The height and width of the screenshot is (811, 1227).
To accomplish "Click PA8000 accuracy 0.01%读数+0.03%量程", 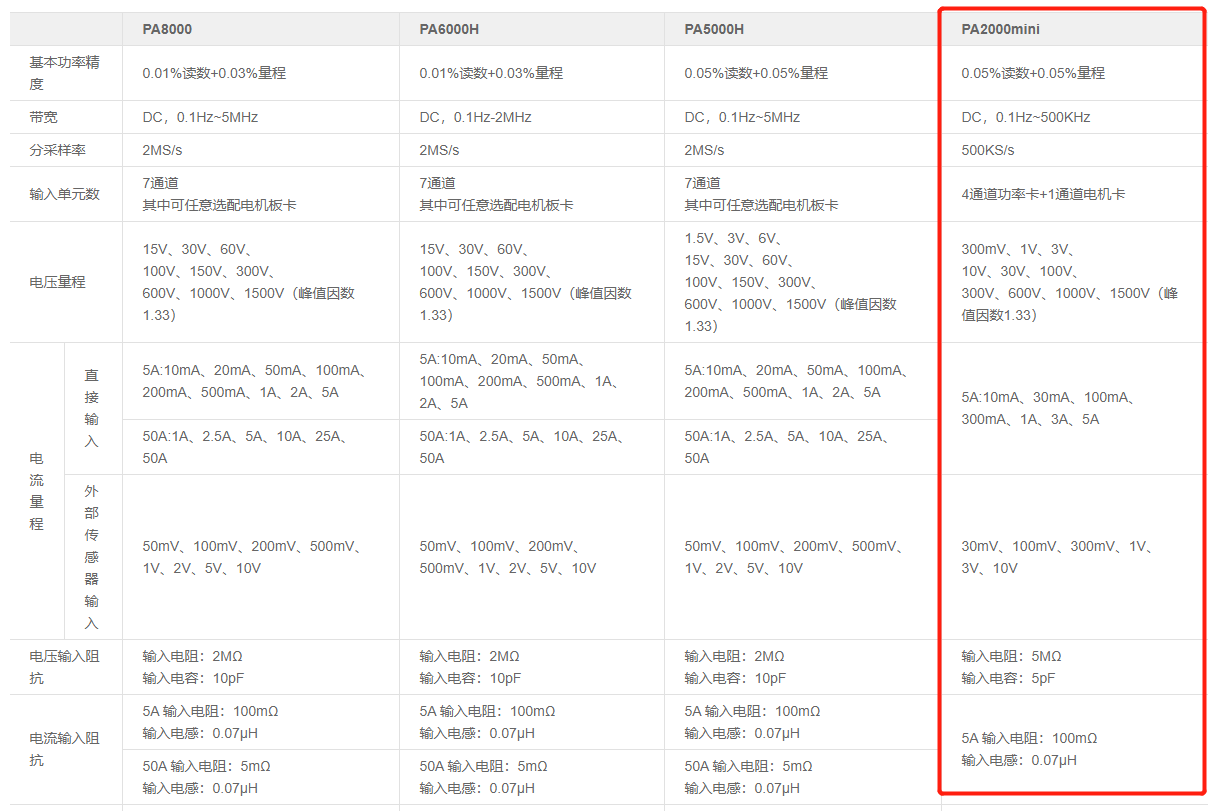I will (x=214, y=73).
